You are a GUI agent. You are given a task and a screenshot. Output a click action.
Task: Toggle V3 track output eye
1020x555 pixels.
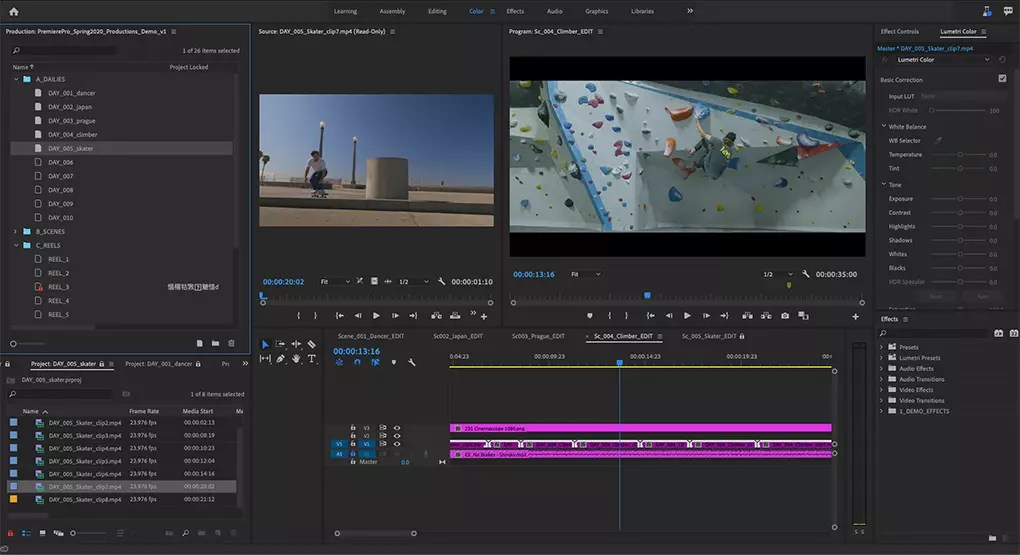[397, 428]
